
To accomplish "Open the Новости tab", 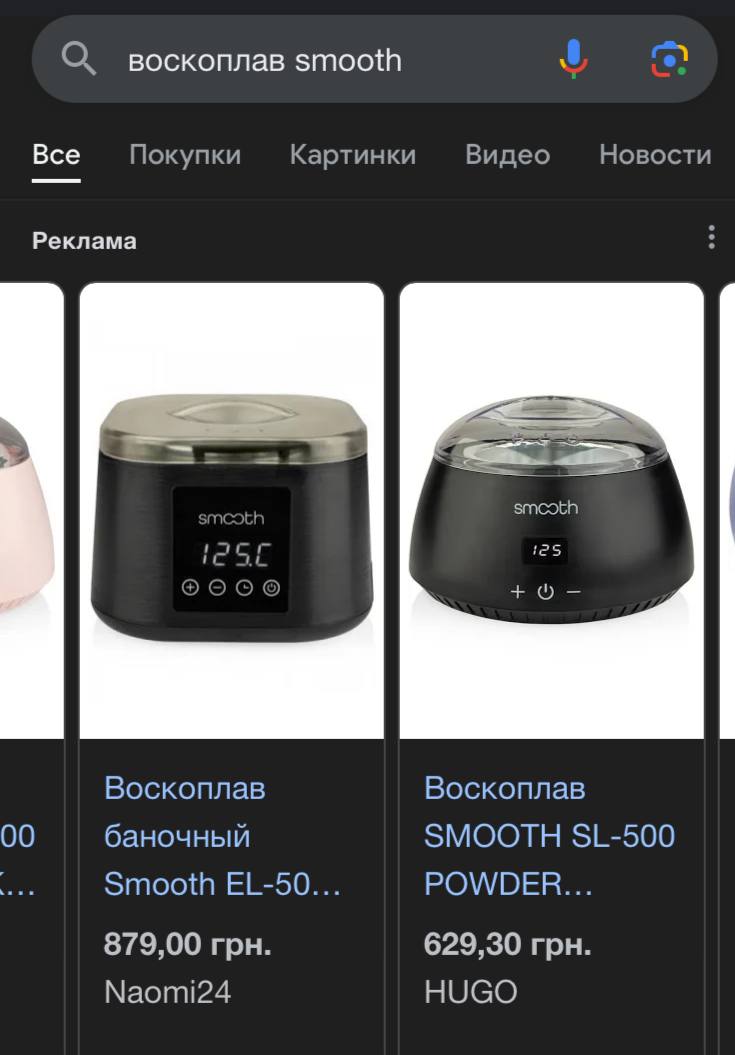I will point(655,155).
